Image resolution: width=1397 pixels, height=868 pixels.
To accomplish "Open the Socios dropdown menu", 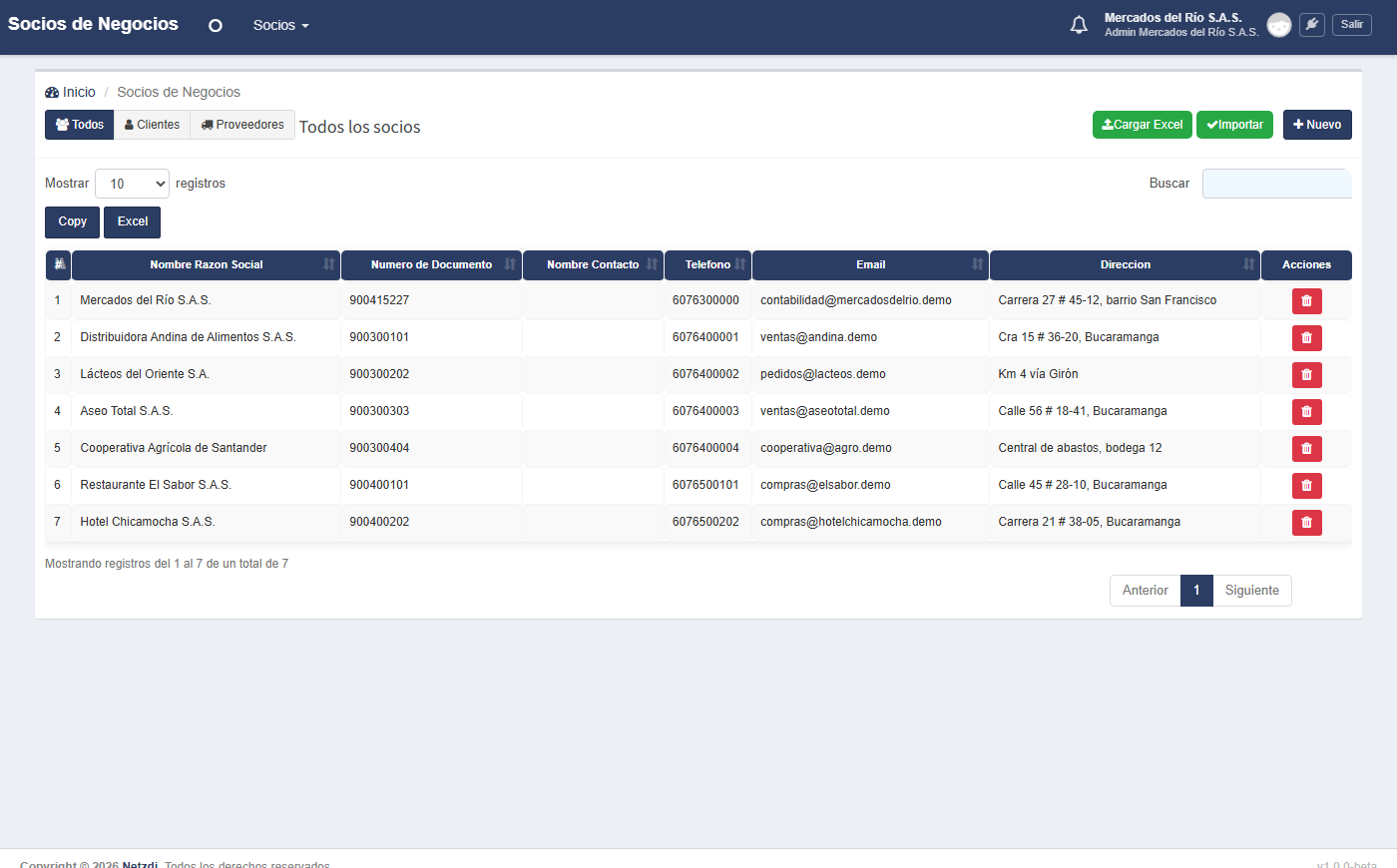I will click(280, 26).
